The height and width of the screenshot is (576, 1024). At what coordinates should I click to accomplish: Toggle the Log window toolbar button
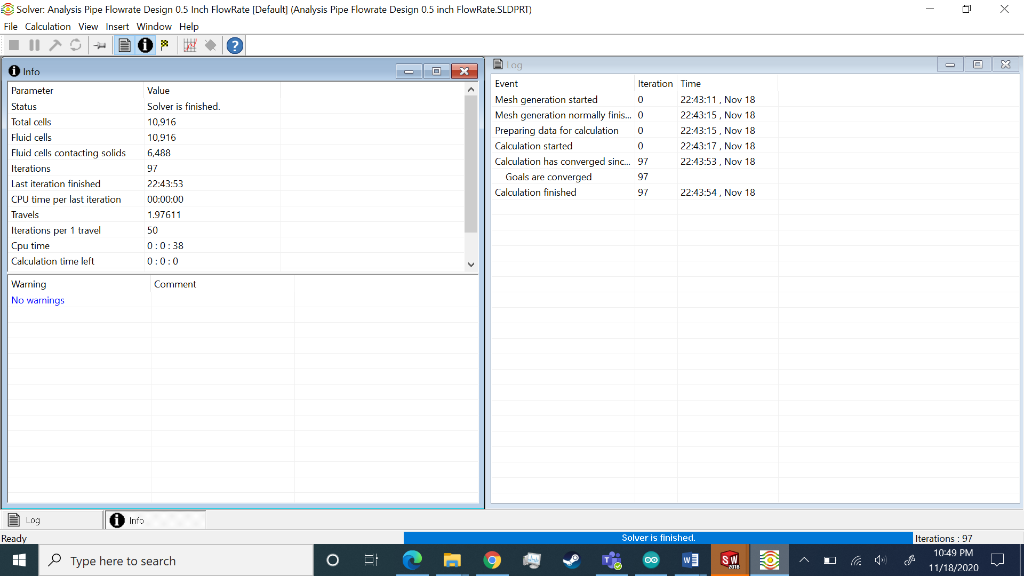124,44
